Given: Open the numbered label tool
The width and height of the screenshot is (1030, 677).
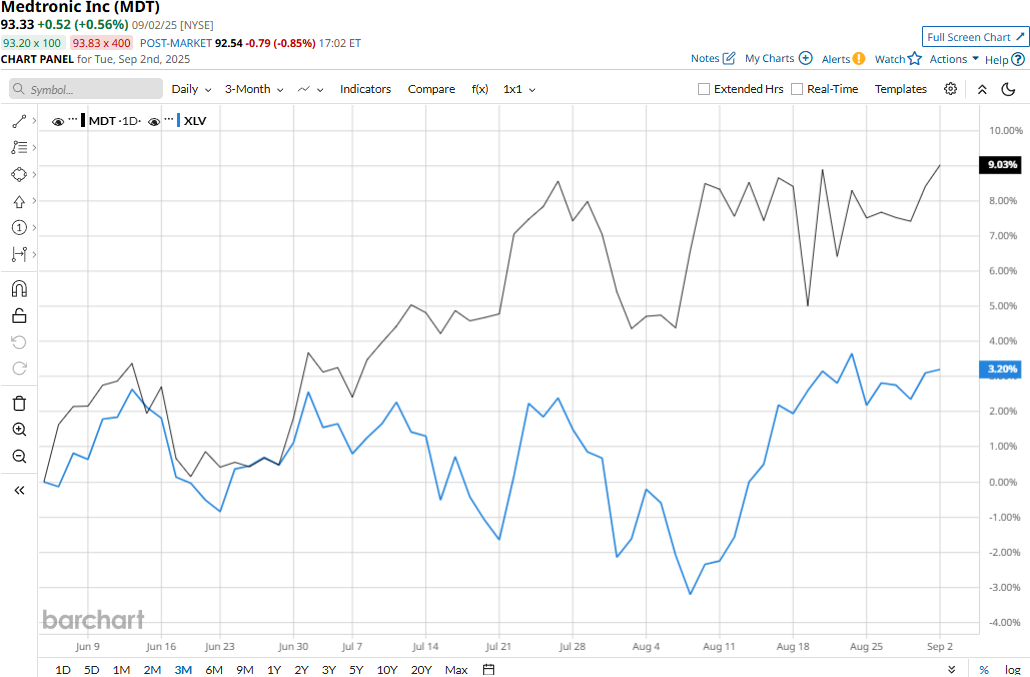Looking at the screenshot, I should click(x=19, y=228).
